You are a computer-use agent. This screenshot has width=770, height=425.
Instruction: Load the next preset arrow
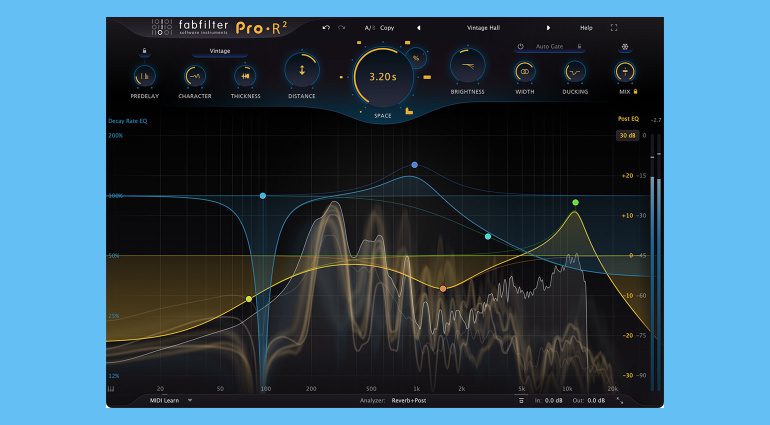tap(549, 28)
